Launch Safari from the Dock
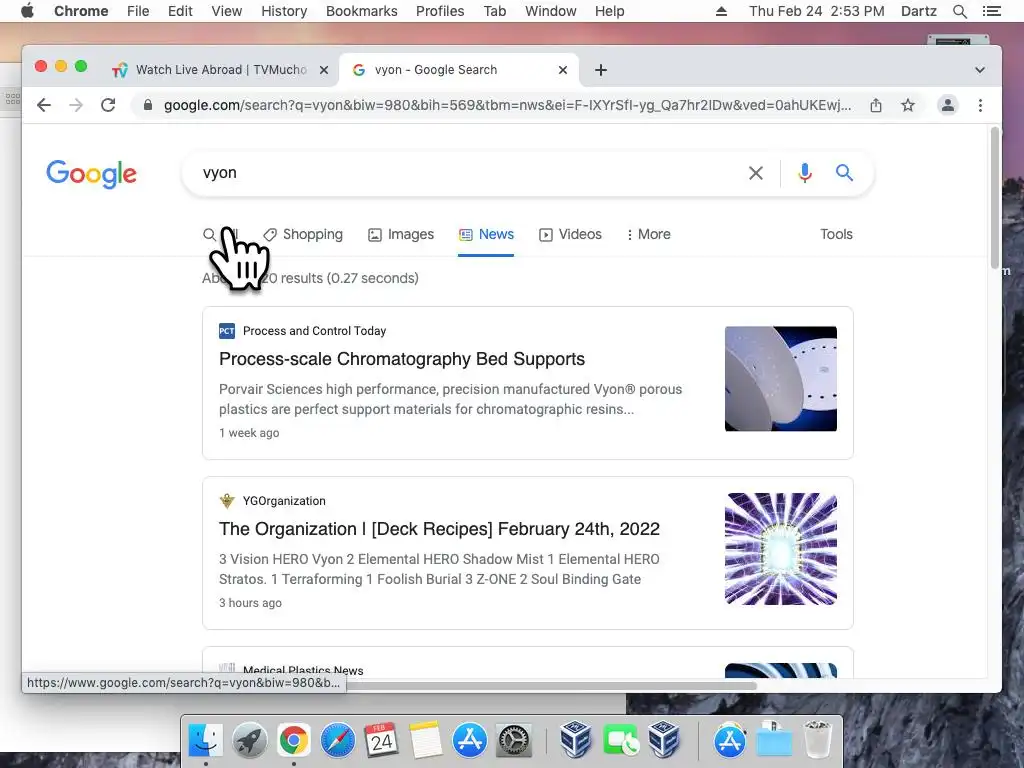The height and width of the screenshot is (768, 1024). [338, 741]
